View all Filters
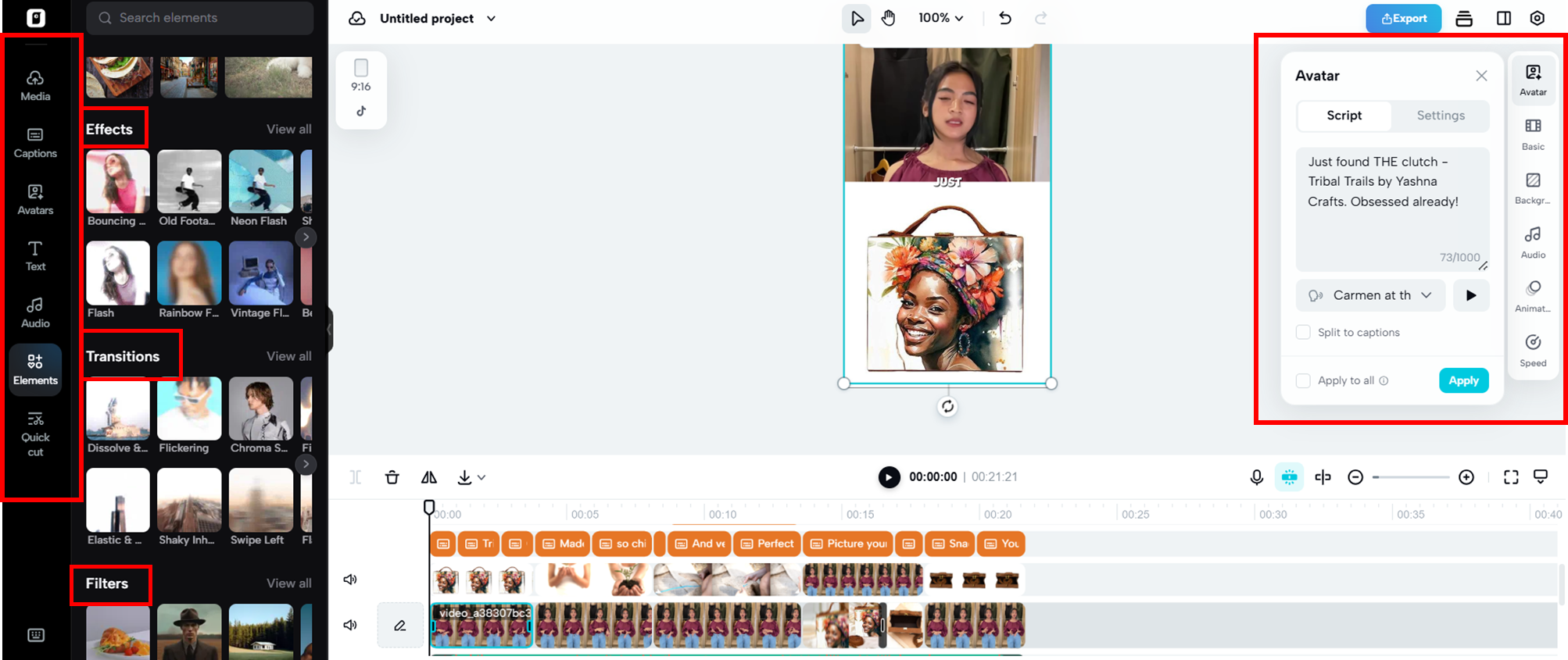 click(x=288, y=583)
